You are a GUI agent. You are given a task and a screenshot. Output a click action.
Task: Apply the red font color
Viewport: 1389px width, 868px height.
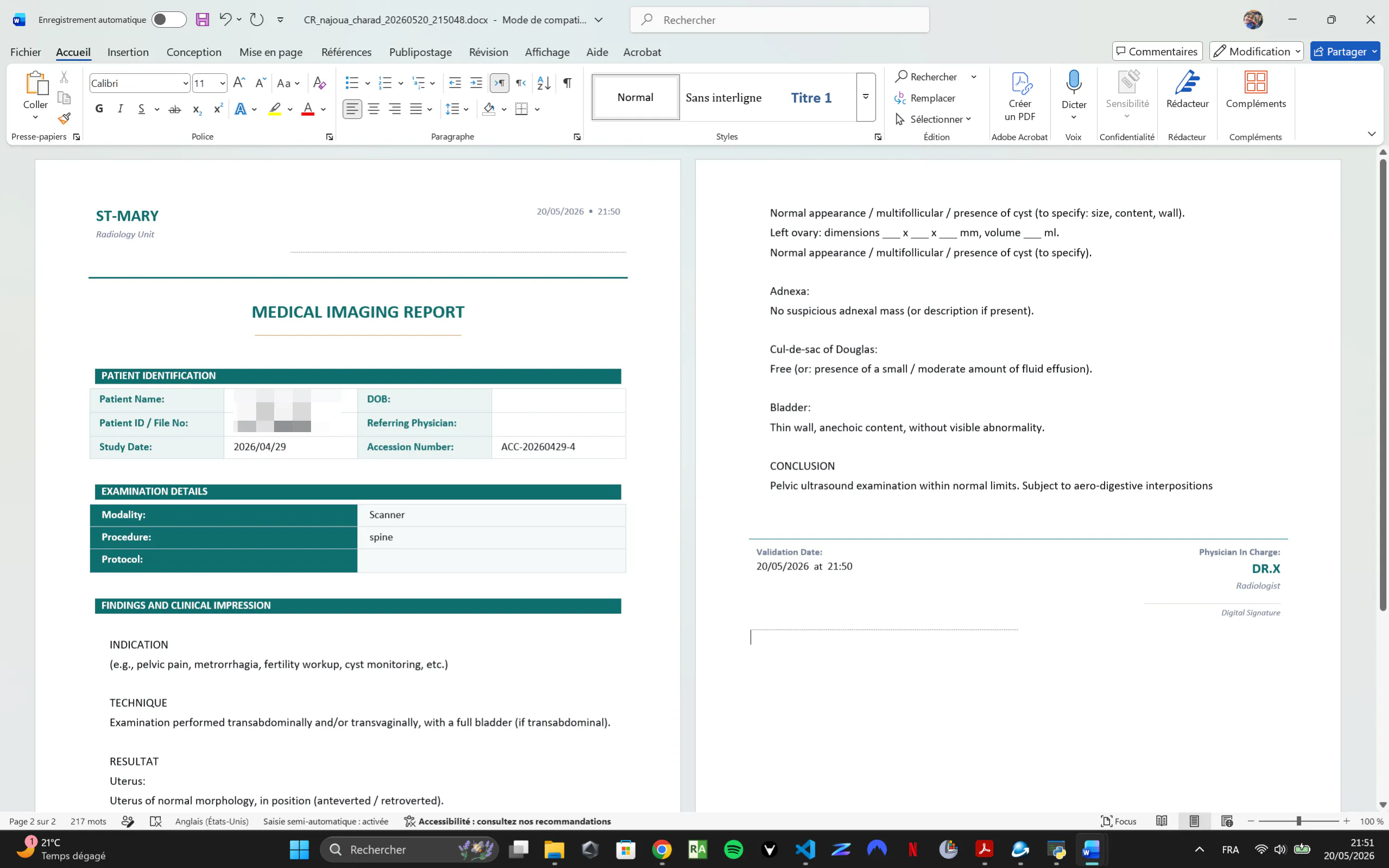pos(308,109)
